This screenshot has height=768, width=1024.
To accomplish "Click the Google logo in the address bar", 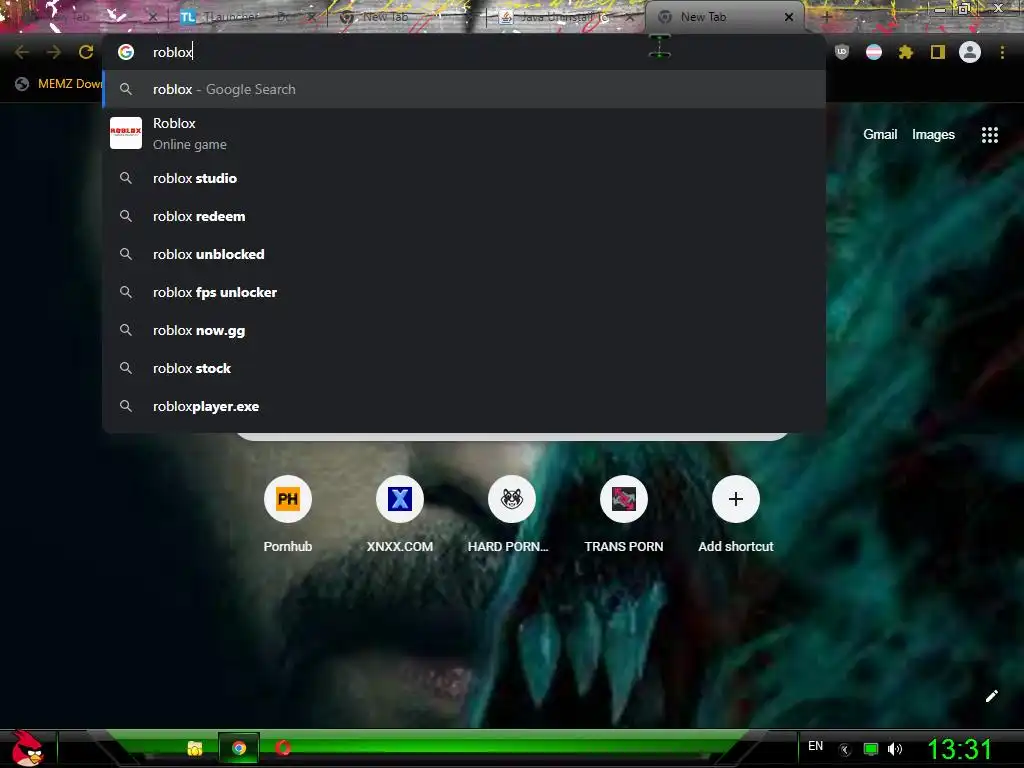I will pos(126,52).
